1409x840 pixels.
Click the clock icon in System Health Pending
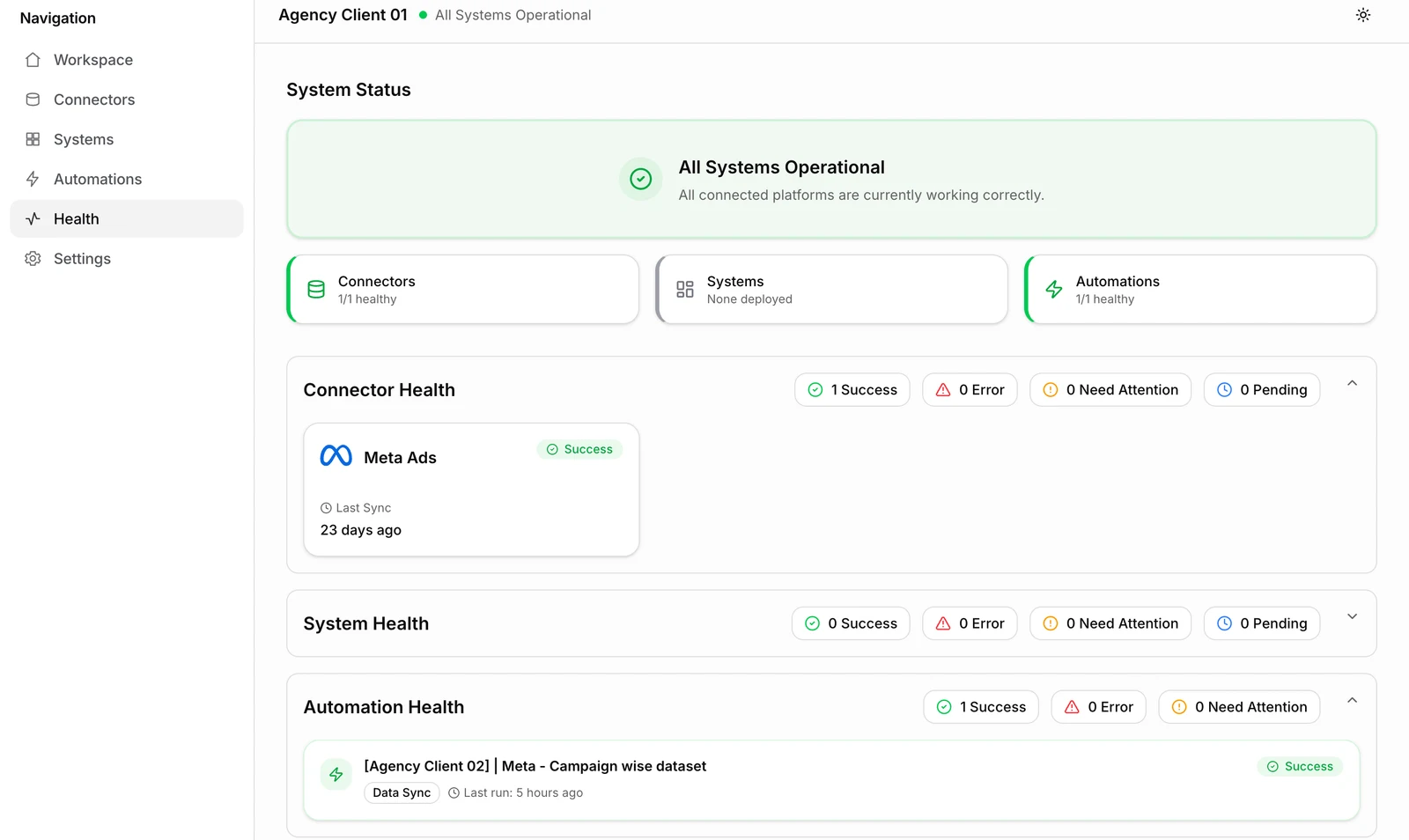[1225, 623]
